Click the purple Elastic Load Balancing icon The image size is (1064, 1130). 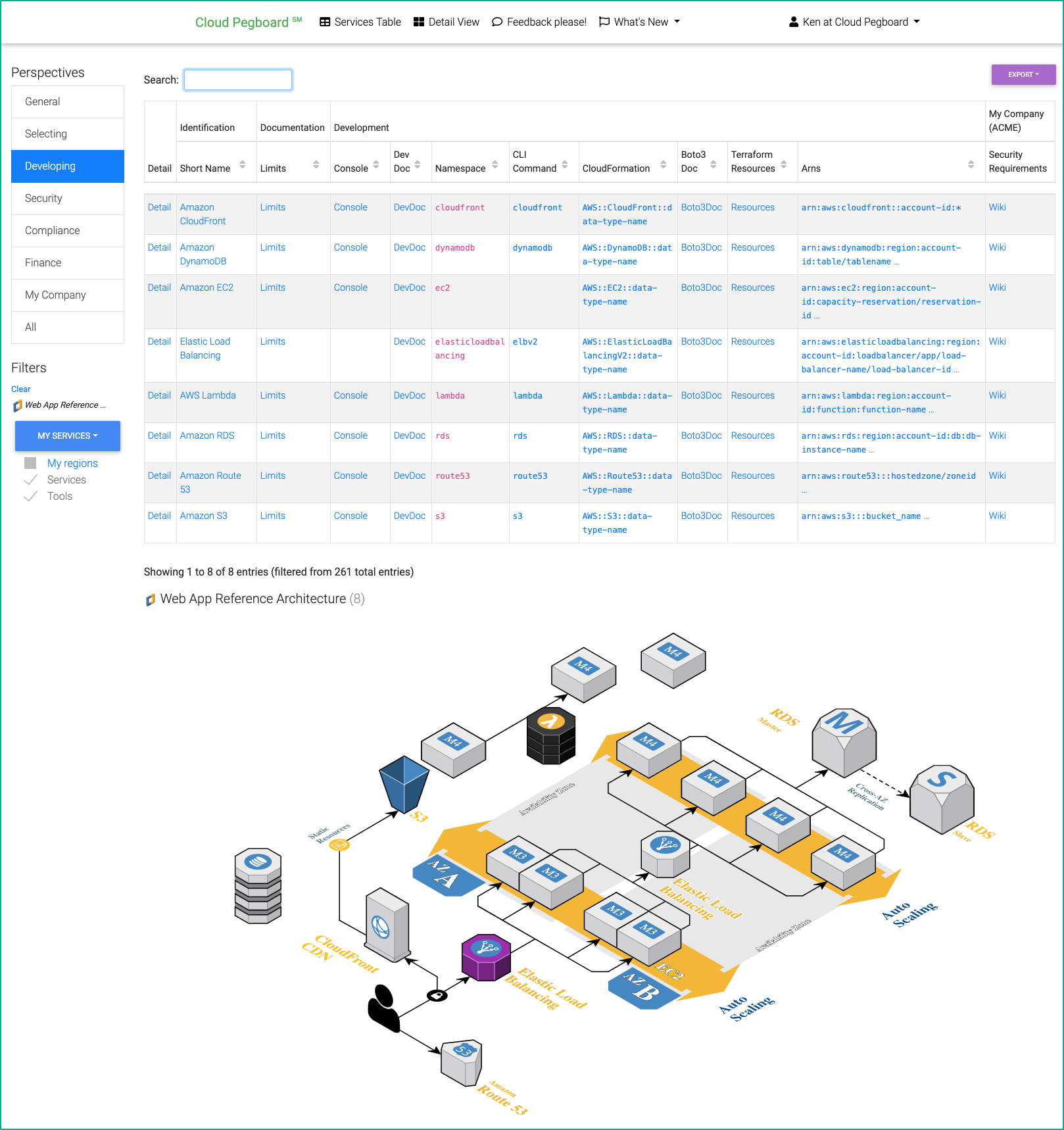486,958
